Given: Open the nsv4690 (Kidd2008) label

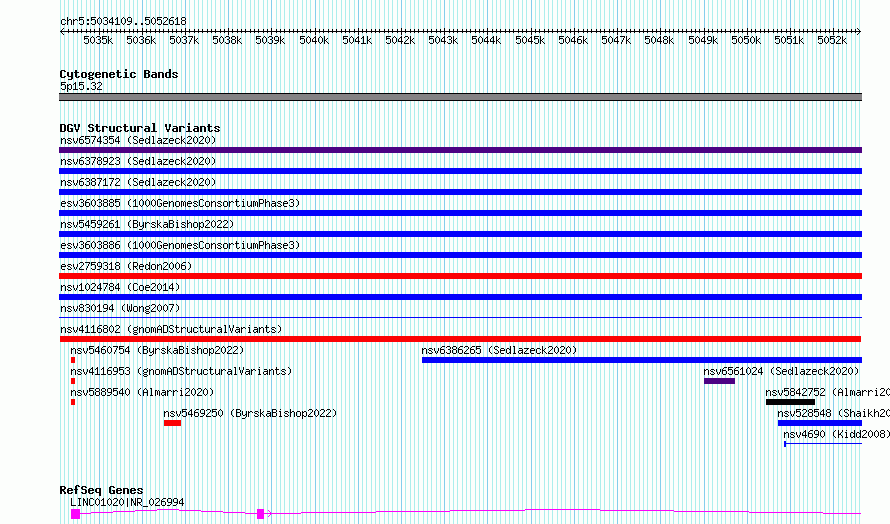Looking at the screenshot, I should tap(836, 434).
